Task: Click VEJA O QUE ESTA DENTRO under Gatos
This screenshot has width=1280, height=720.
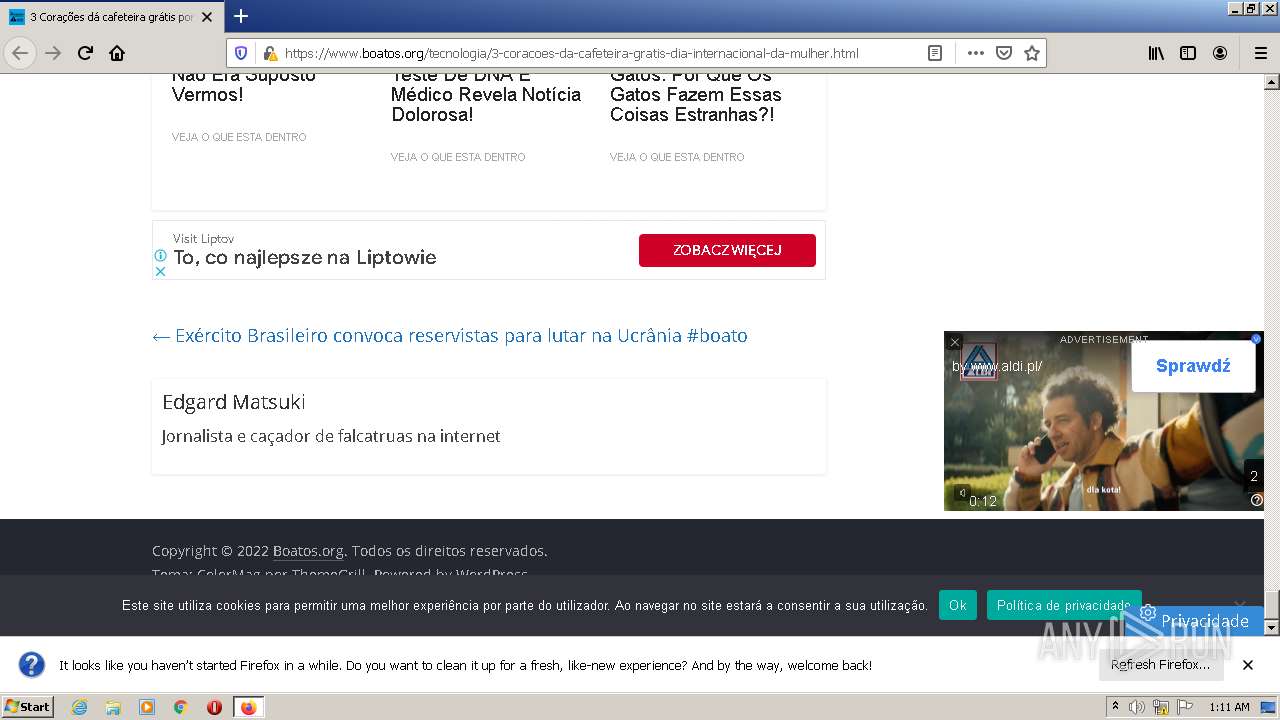Action: 677,157
